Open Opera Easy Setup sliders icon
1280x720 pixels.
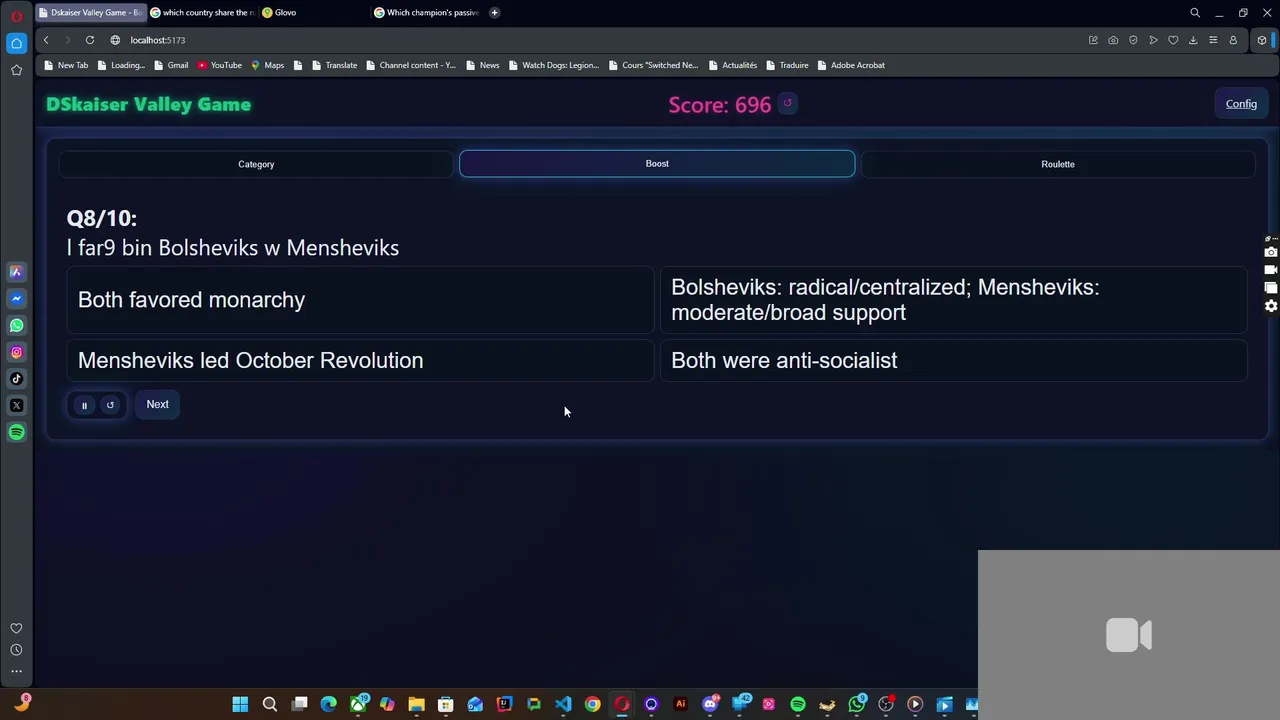1213,40
